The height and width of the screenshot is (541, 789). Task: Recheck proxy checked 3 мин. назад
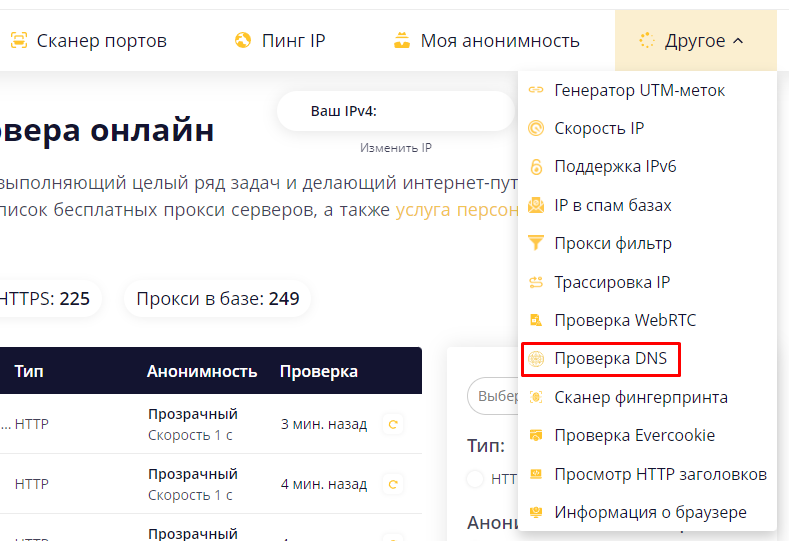393,424
